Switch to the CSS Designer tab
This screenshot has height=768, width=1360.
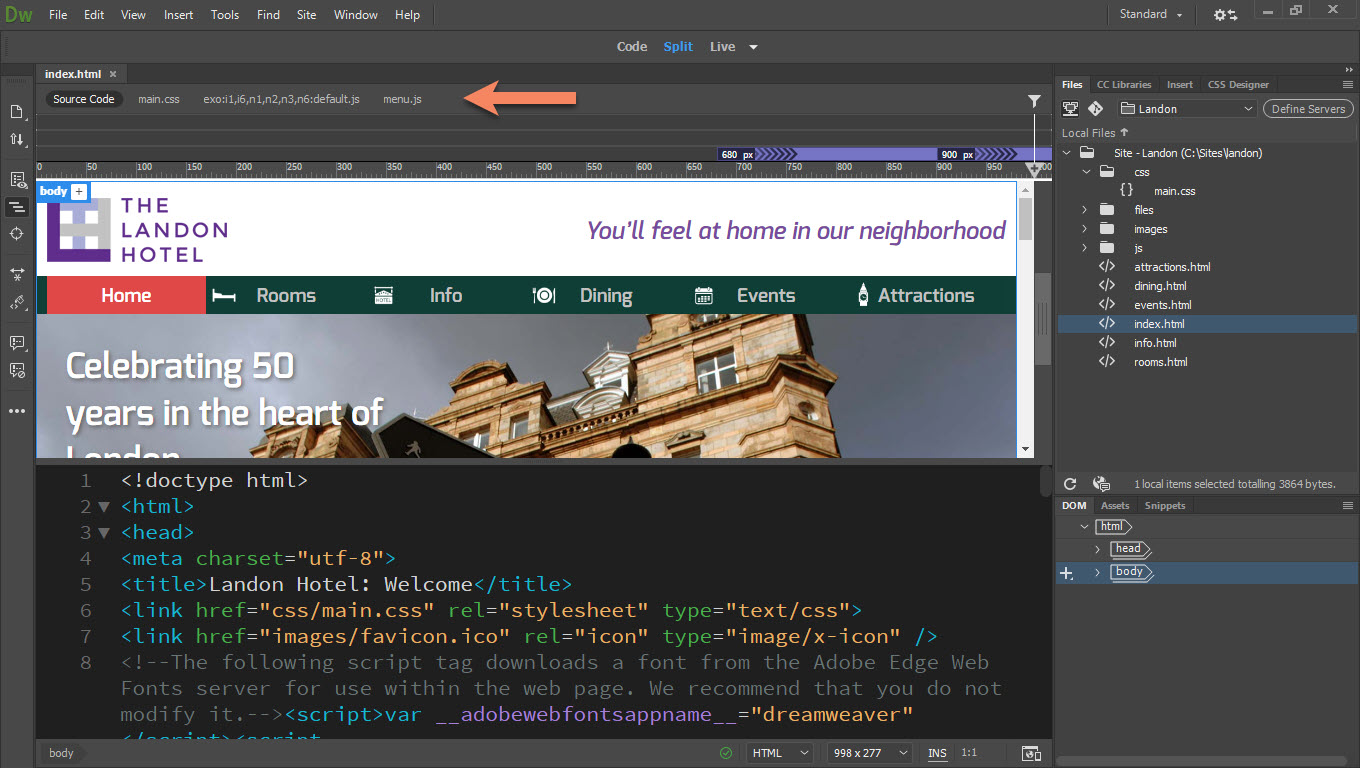coord(1238,85)
